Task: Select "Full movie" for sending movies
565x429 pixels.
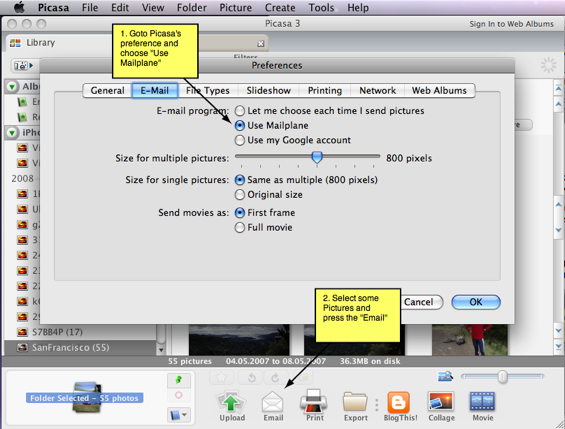Action: tap(240, 228)
